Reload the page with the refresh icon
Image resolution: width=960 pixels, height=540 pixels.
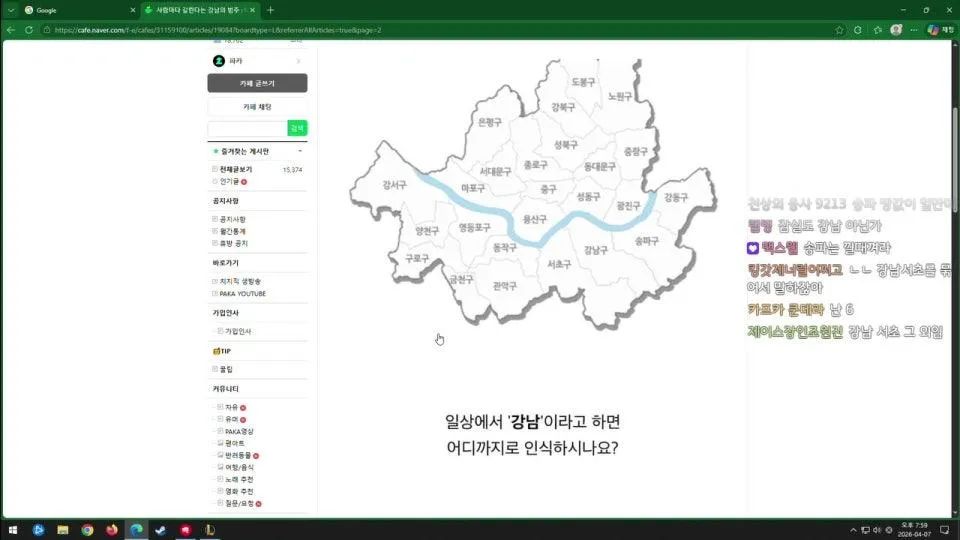29,29
